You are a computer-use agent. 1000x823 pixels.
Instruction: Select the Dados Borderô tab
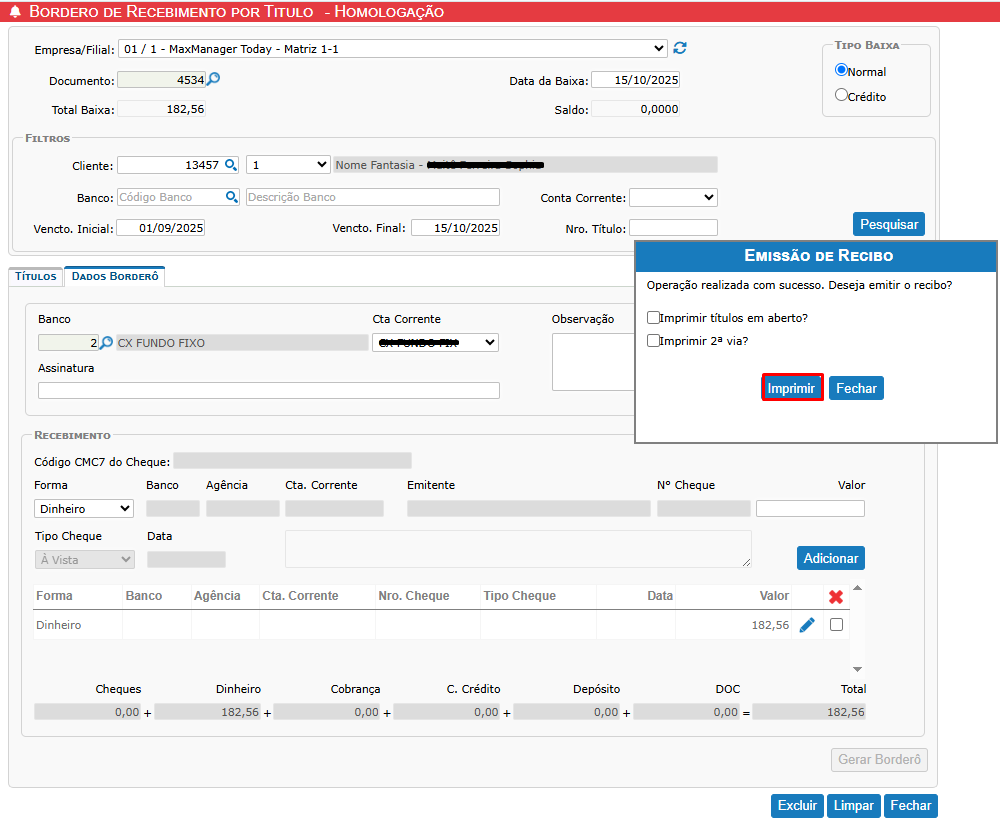[115, 276]
